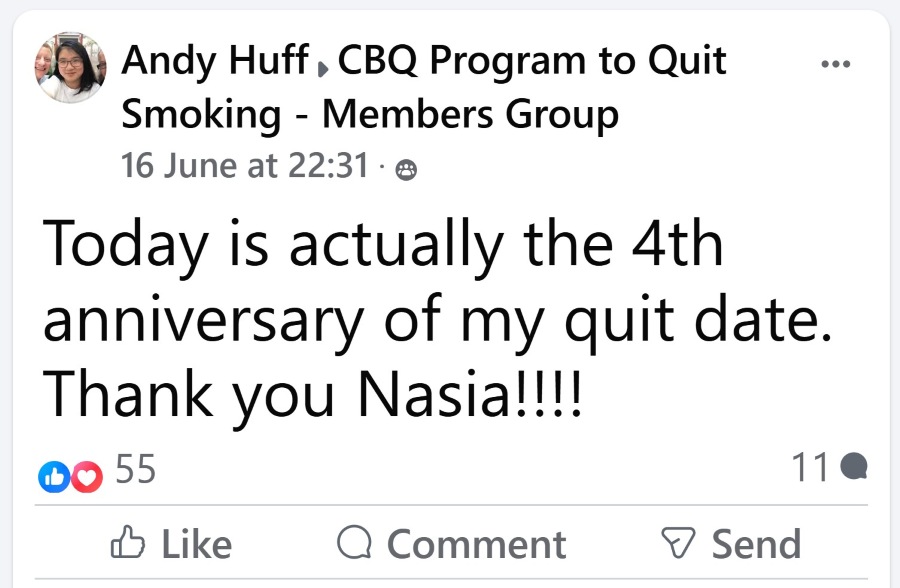Click the small arrow after Andy Huff
The width and height of the screenshot is (900, 588).
tap(322, 70)
